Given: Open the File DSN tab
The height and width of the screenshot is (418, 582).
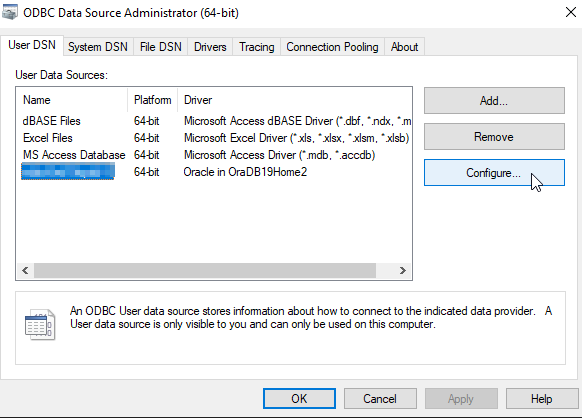Looking at the screenshot, I should 160,47.
